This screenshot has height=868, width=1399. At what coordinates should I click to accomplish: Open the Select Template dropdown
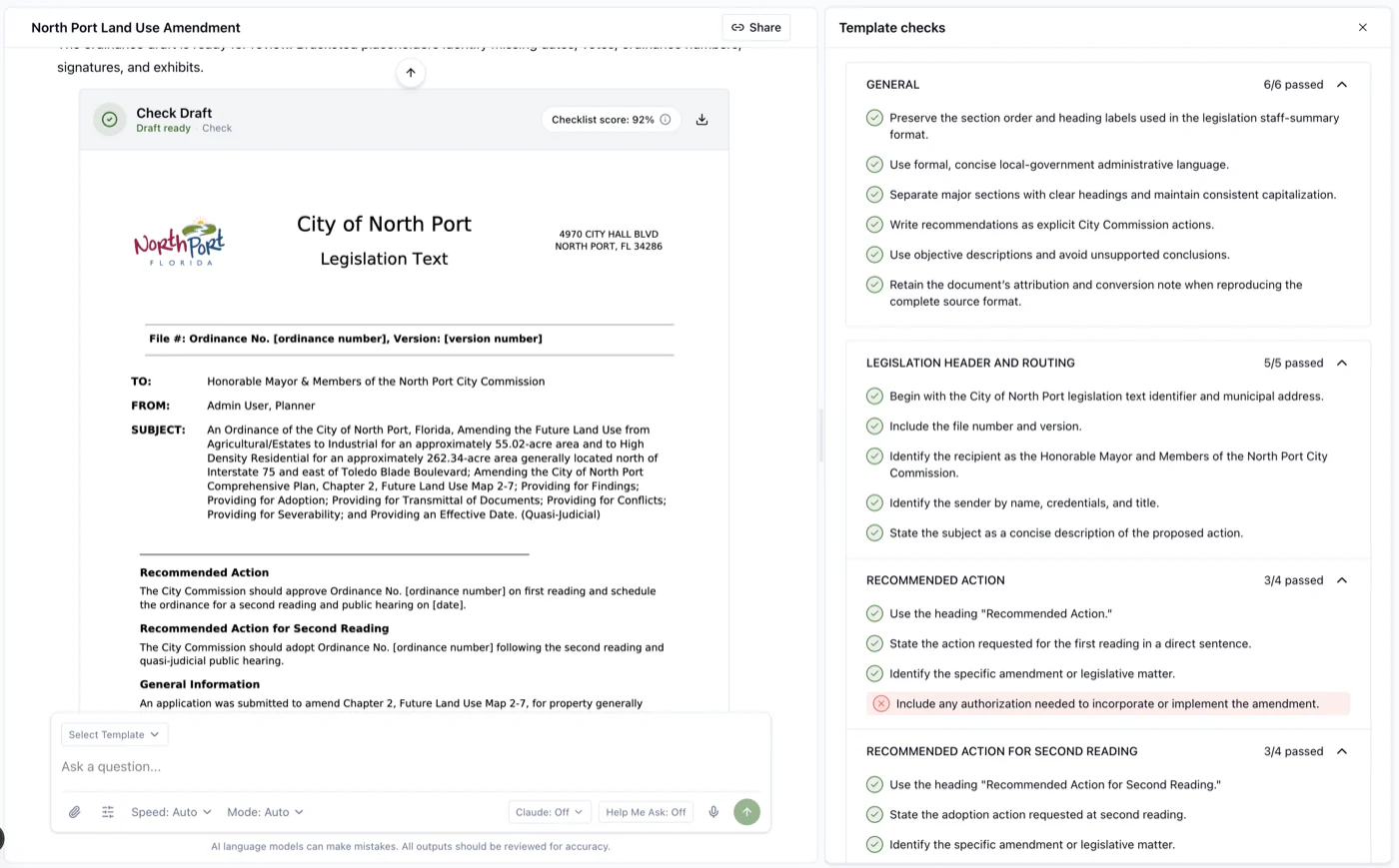coord(114,734)
